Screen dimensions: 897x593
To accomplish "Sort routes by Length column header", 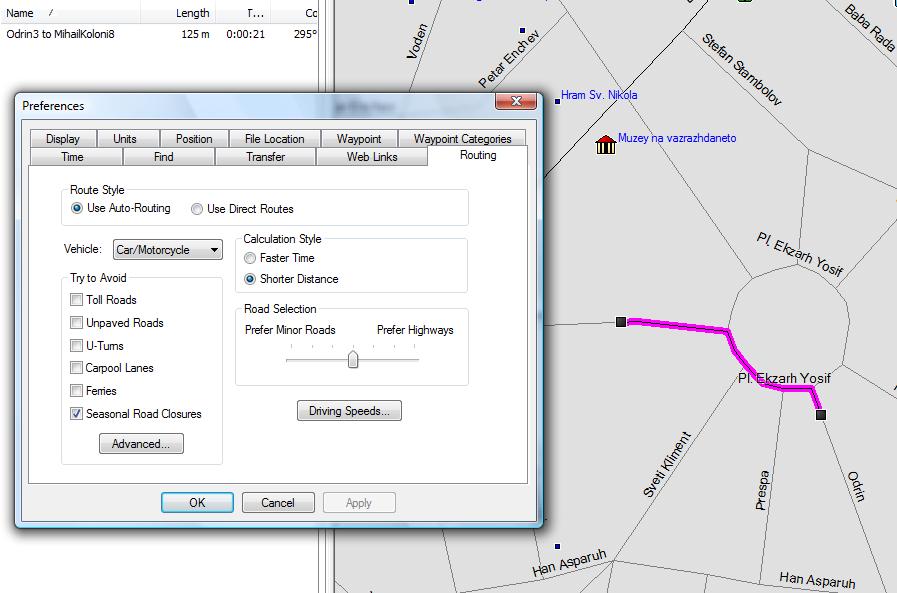I will tap(192, 13).
